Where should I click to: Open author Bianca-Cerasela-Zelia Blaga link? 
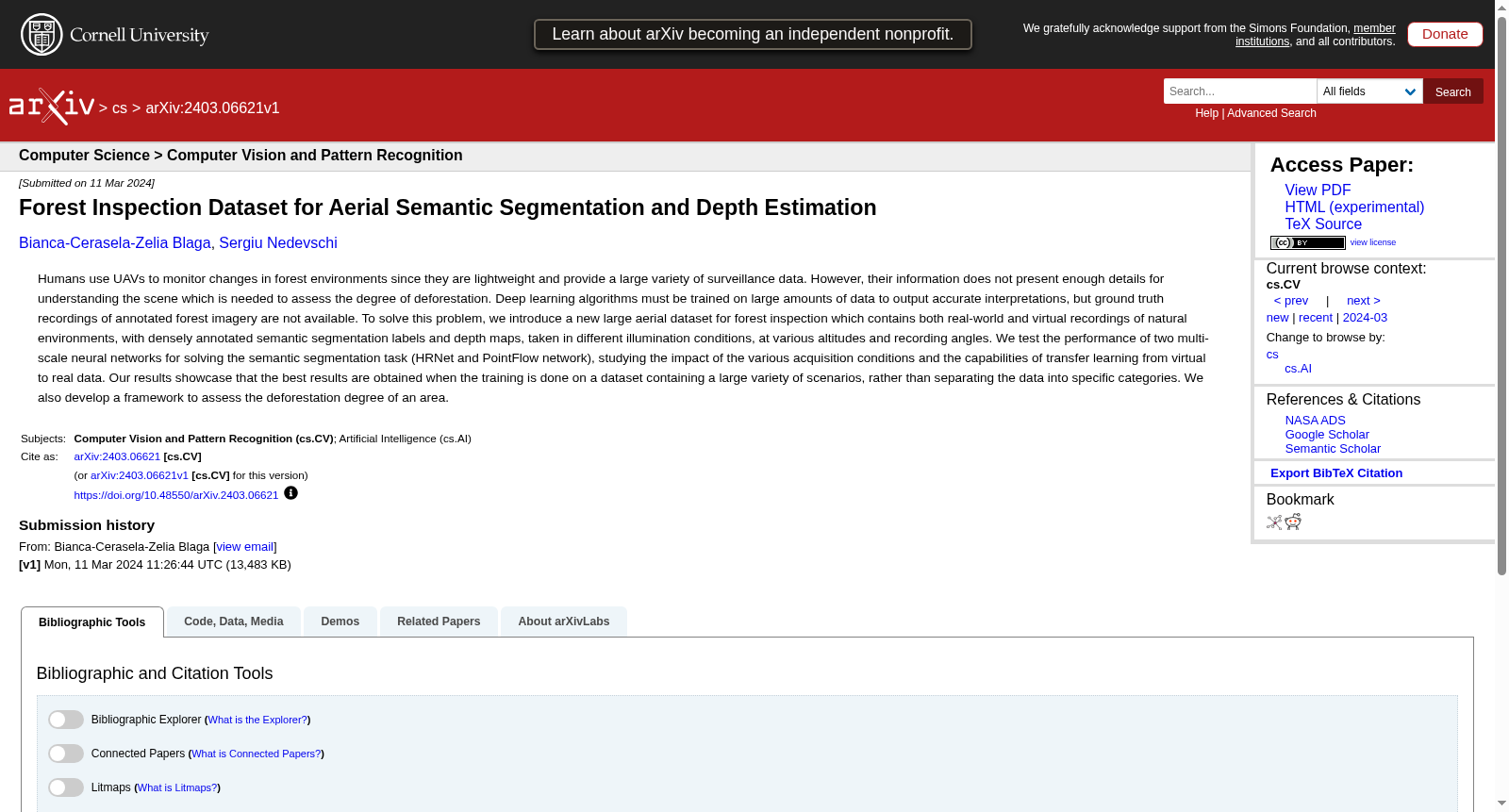115,243
